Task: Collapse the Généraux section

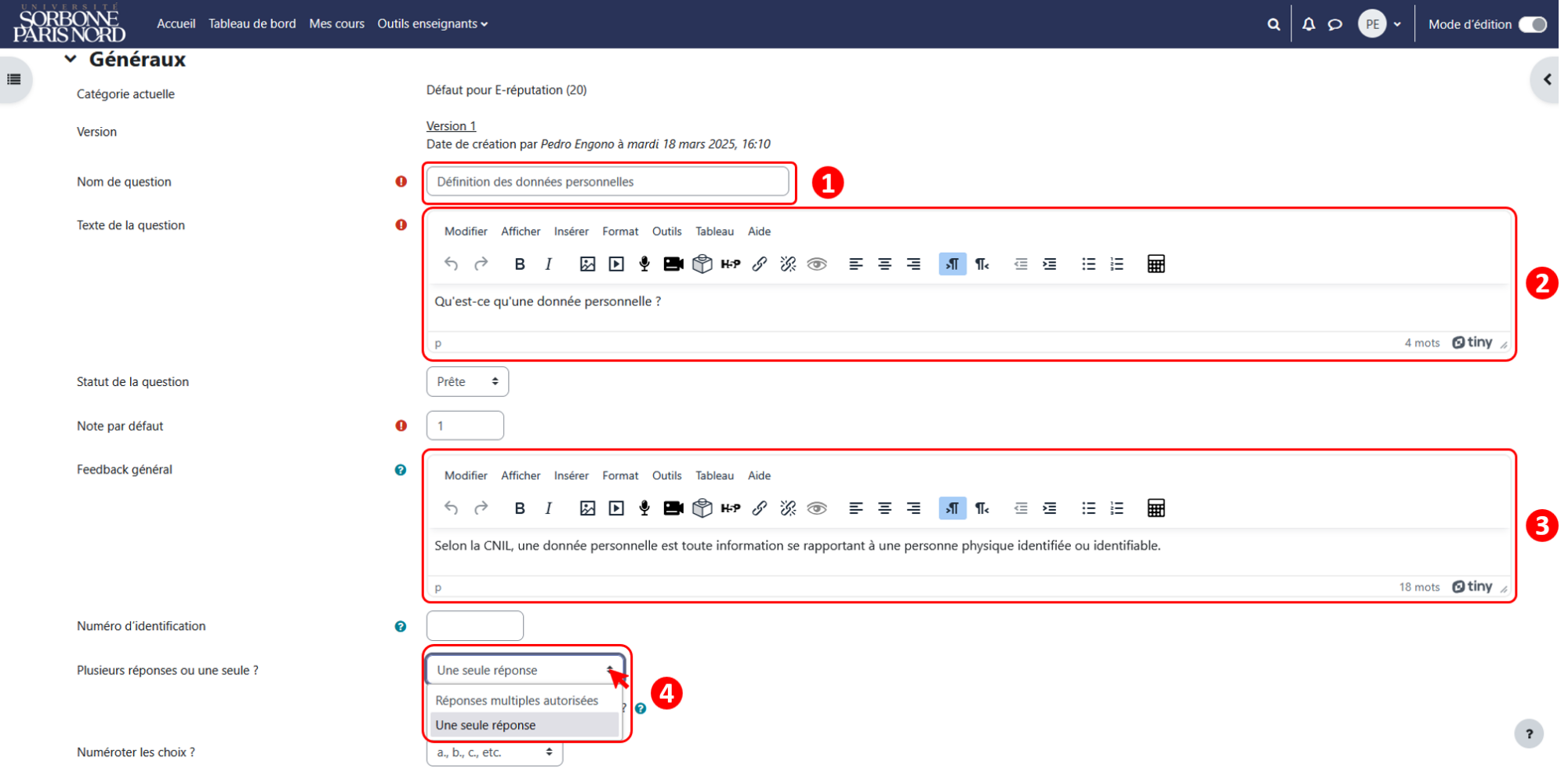Action: coord(71,59)
